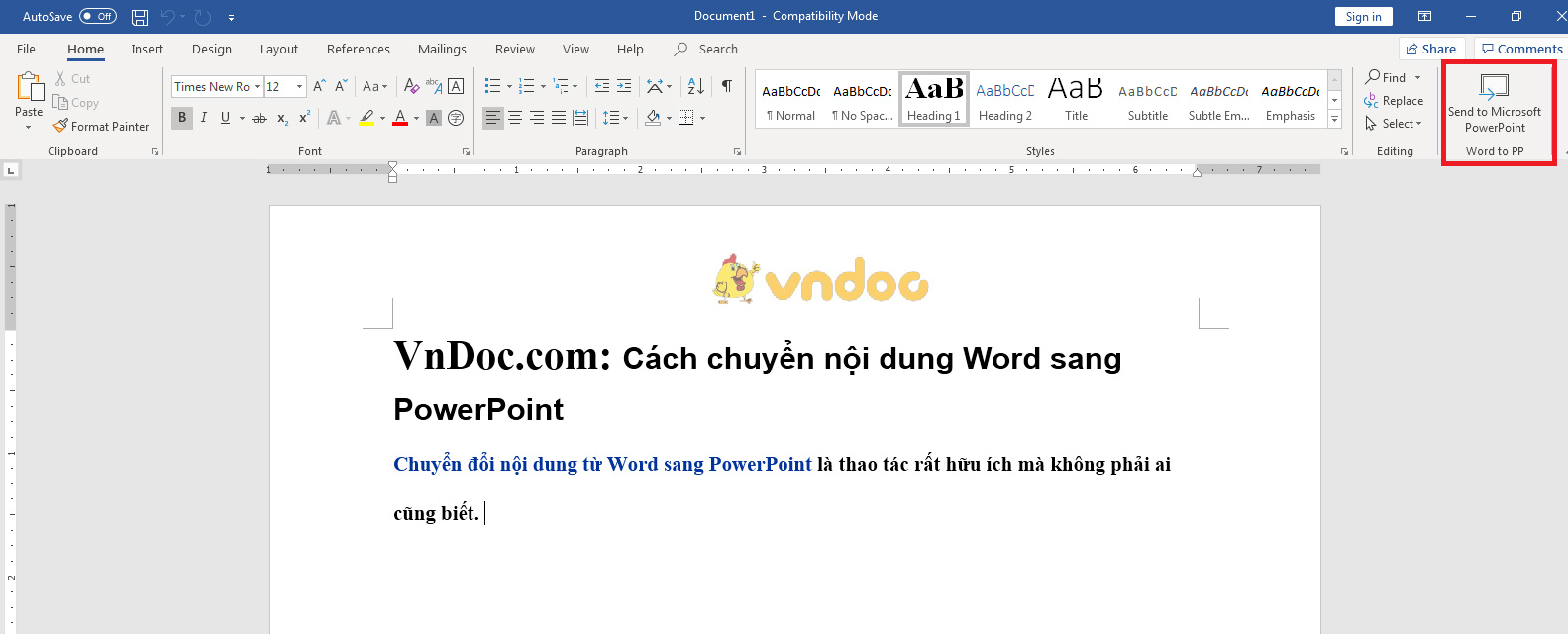Image resolution: width=1568 pixels, height=634 pixels.
Task: Toggle Italic formatting
Action: (x=204, y=118)
